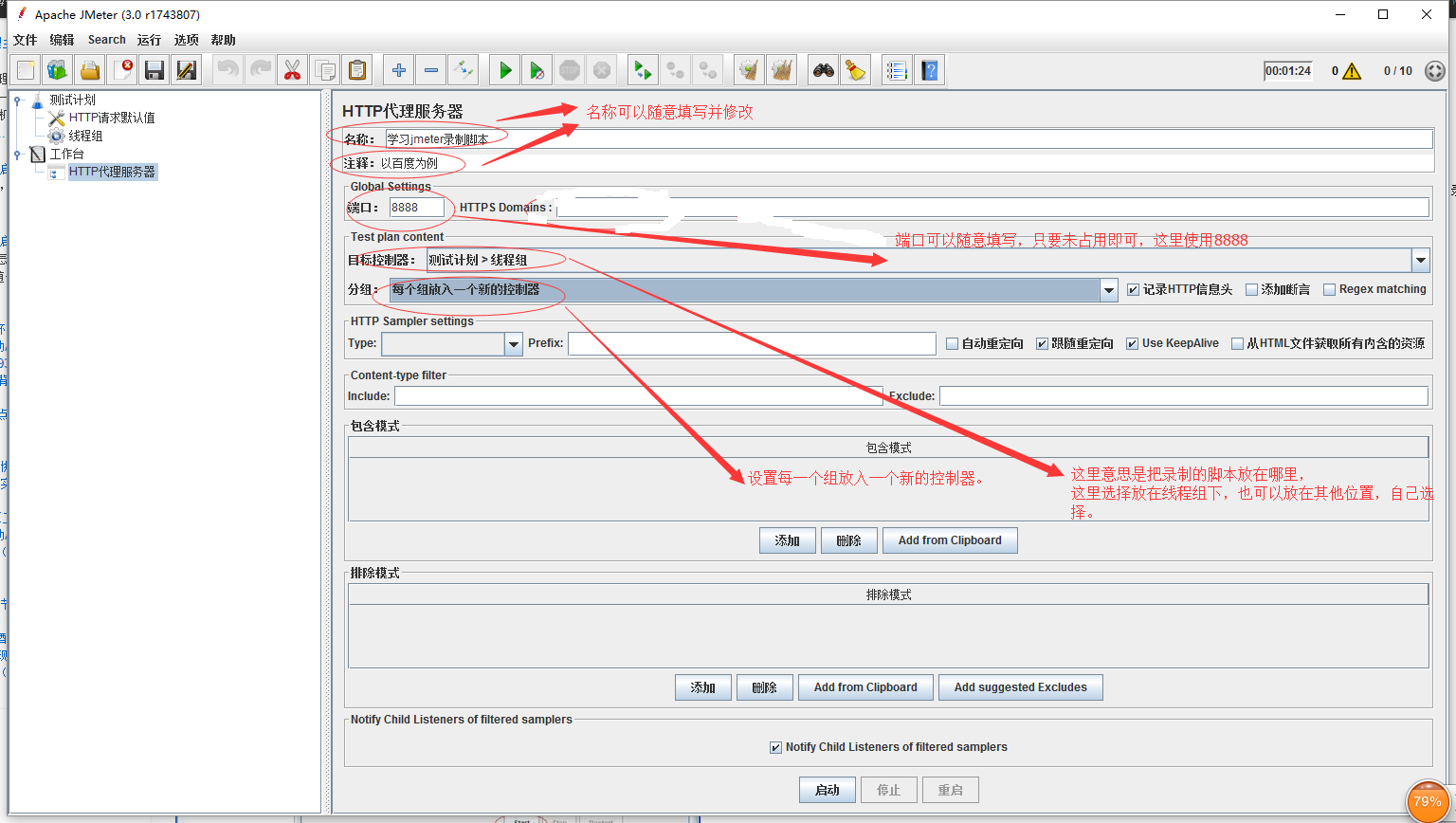Select 线程组 in the tree
The image size is (1456, 823).
[85, 136]
